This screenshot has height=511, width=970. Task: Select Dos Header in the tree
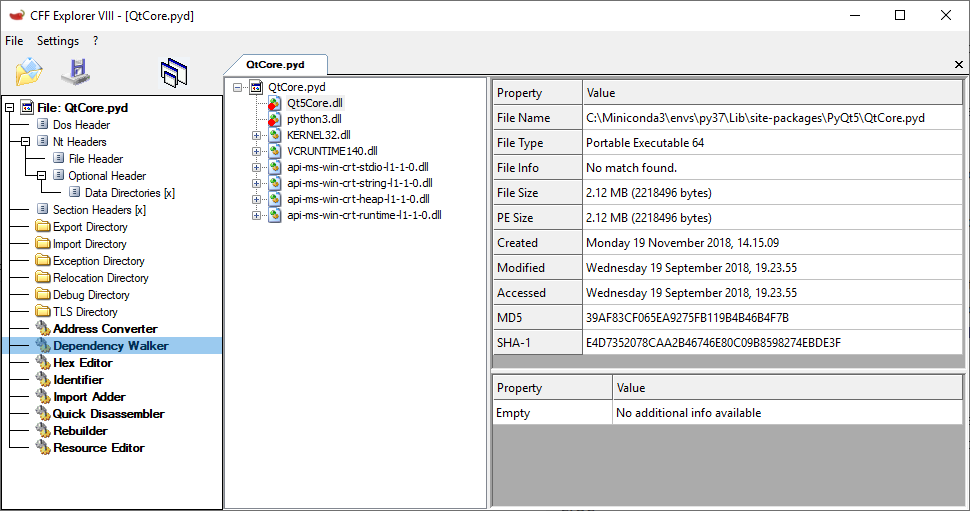point(82,125)
